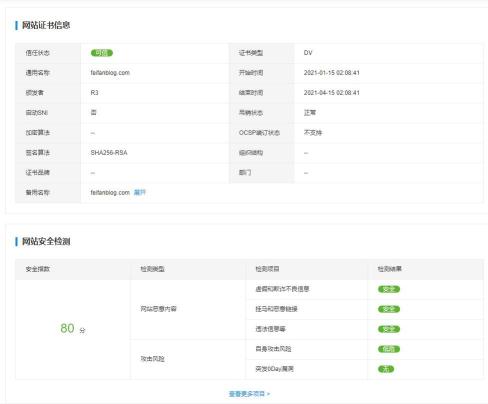Click the 安全指数 column header

tap(37, 269)
